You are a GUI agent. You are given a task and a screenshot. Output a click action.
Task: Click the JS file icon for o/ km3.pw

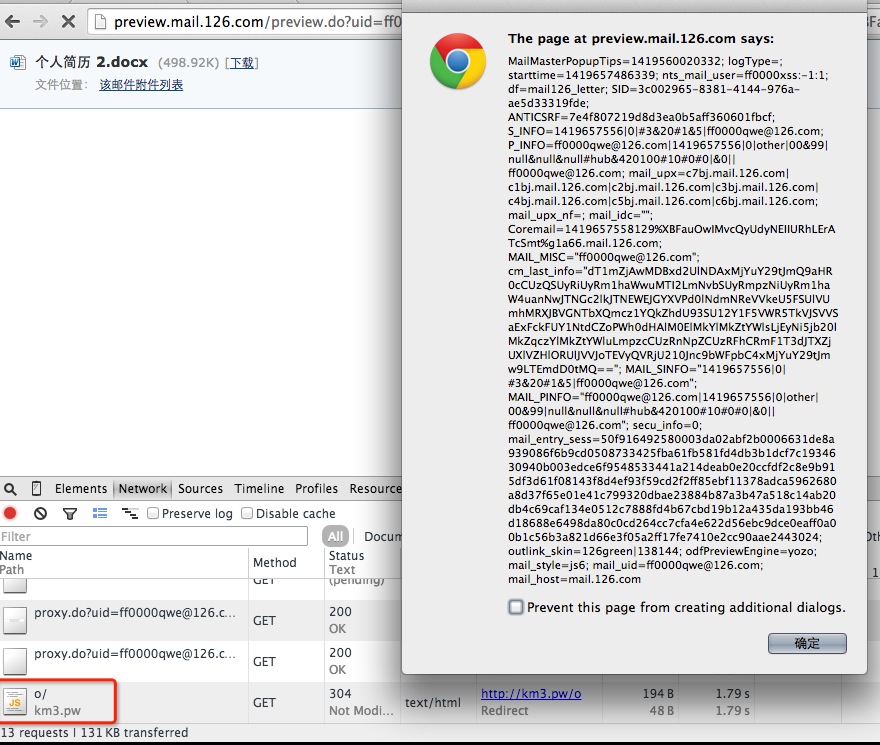pyautogui.click(x=15, y=702)
